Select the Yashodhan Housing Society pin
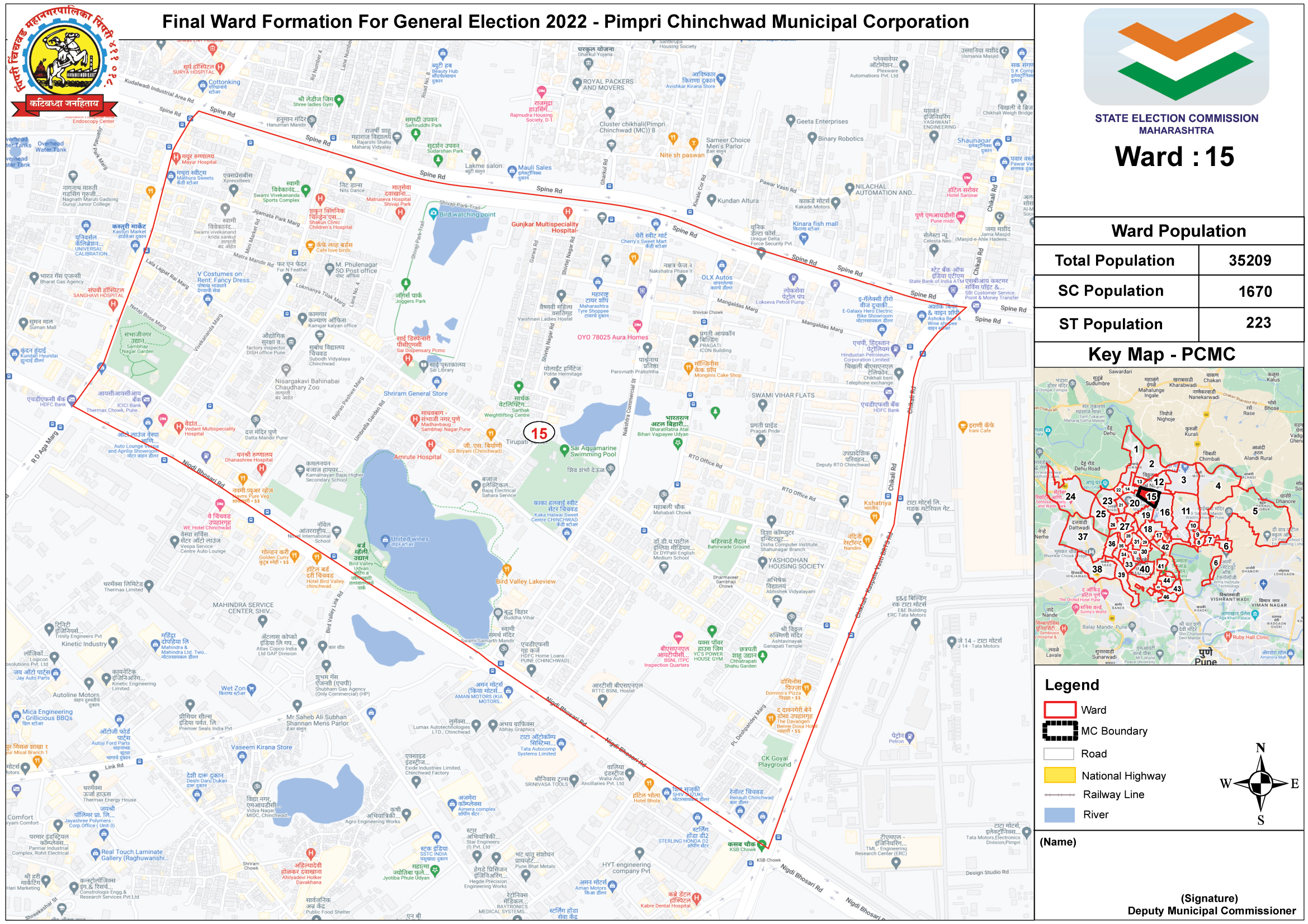The height and width of the screenshot is (924, 1308). [763, 562]
